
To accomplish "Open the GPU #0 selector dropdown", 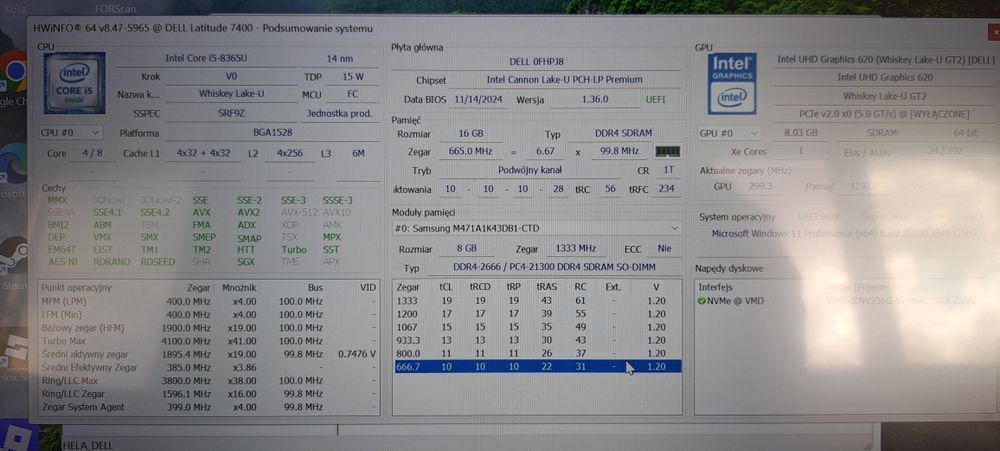I will tap(729, 133).
